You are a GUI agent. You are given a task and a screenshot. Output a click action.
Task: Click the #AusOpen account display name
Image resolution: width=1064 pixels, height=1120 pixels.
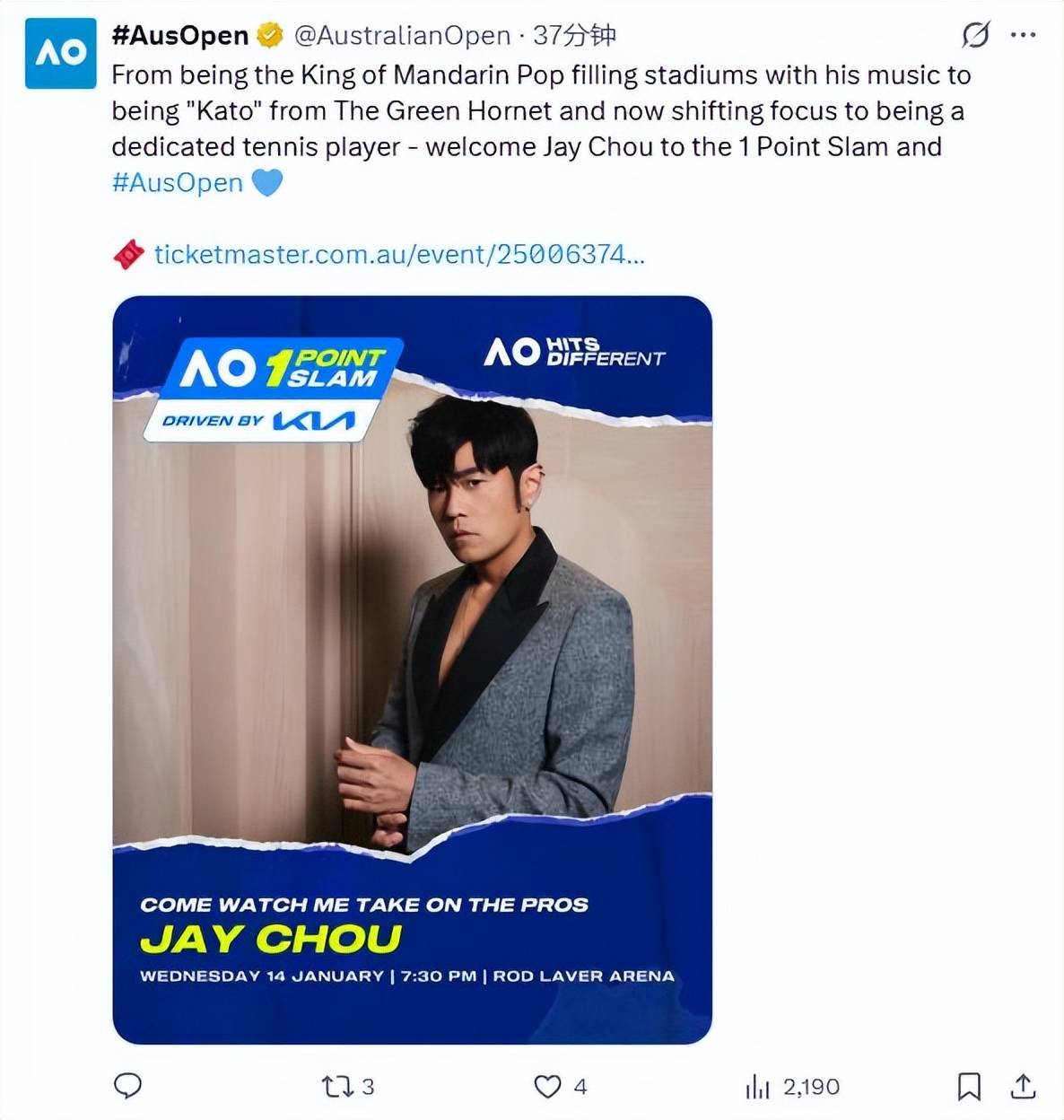(x=179, y=35)
